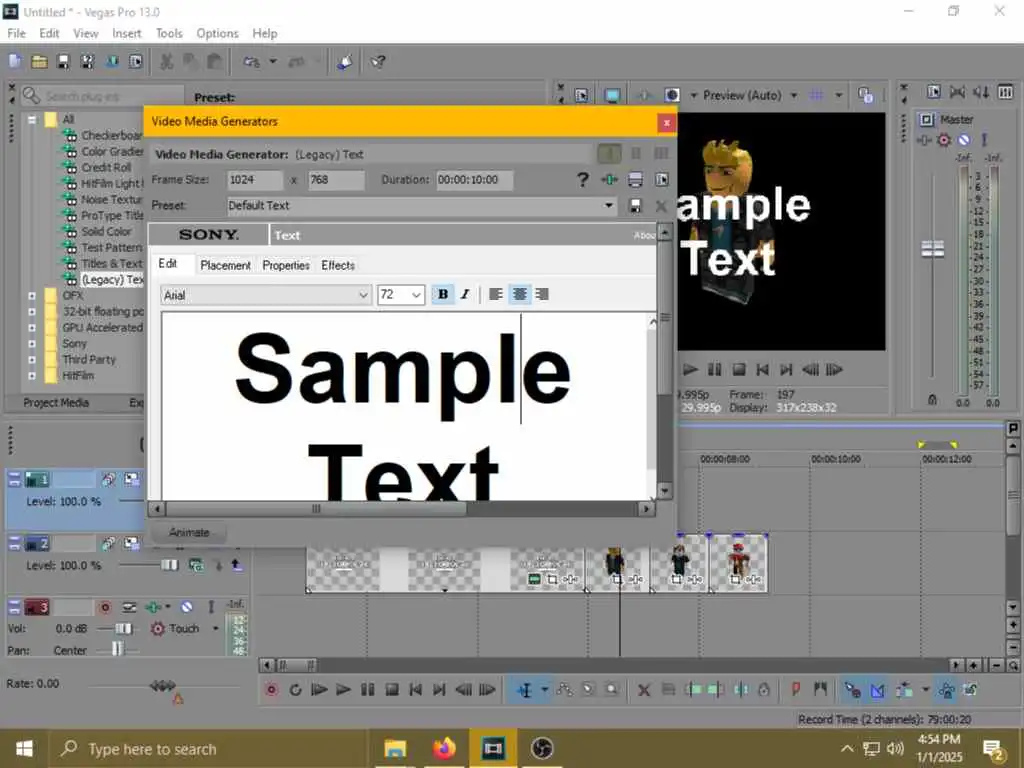Image resolution: width=1024 pixels, height=768 pixels.
Task: Click the What's This help icon
Action: (377, 61)
